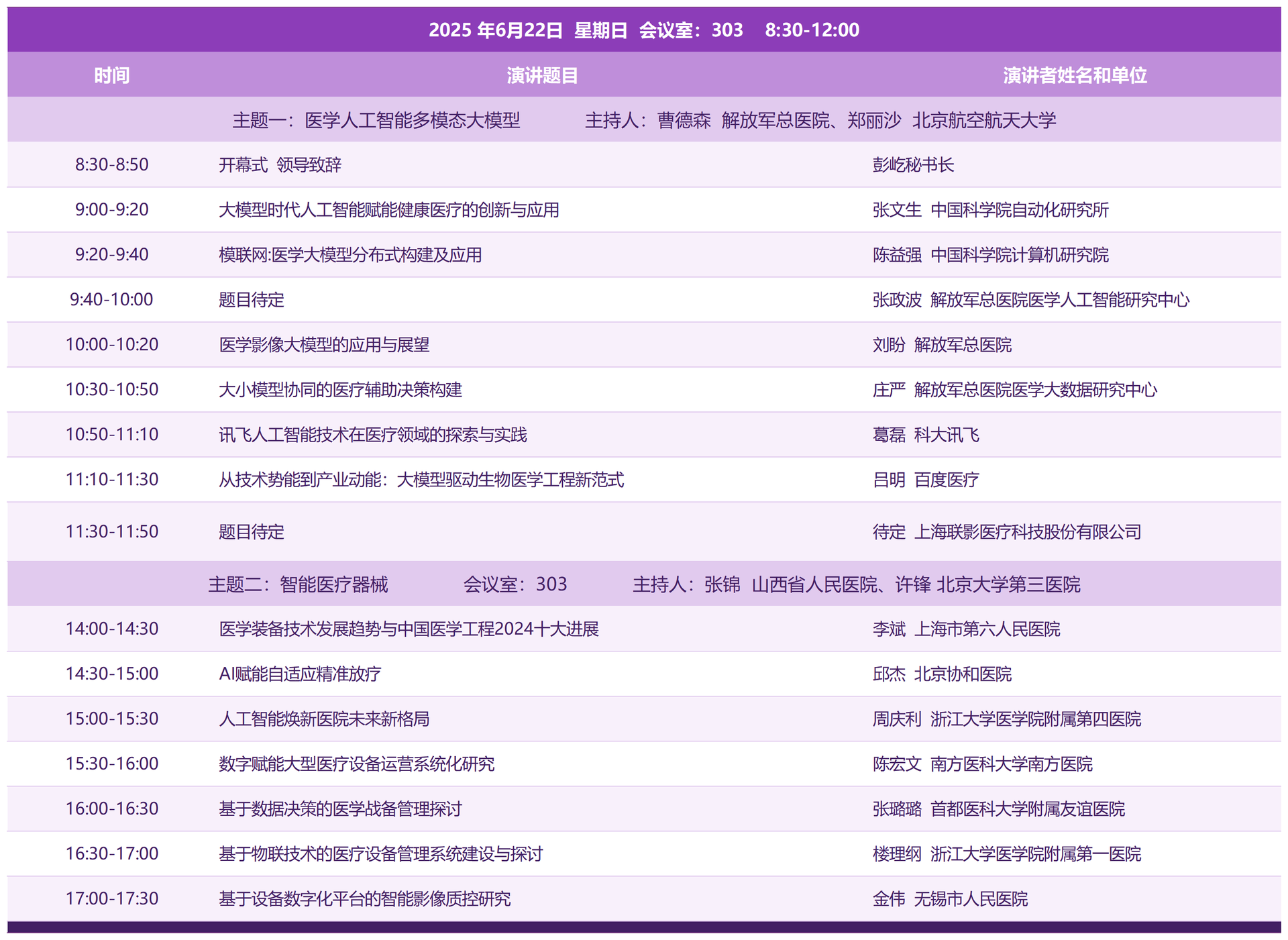Viewport: 1288px width, 940px height.
Task: Click speaker '庄严 解放军总医院医学大数据研究中心'
Action: point(1015,390)
